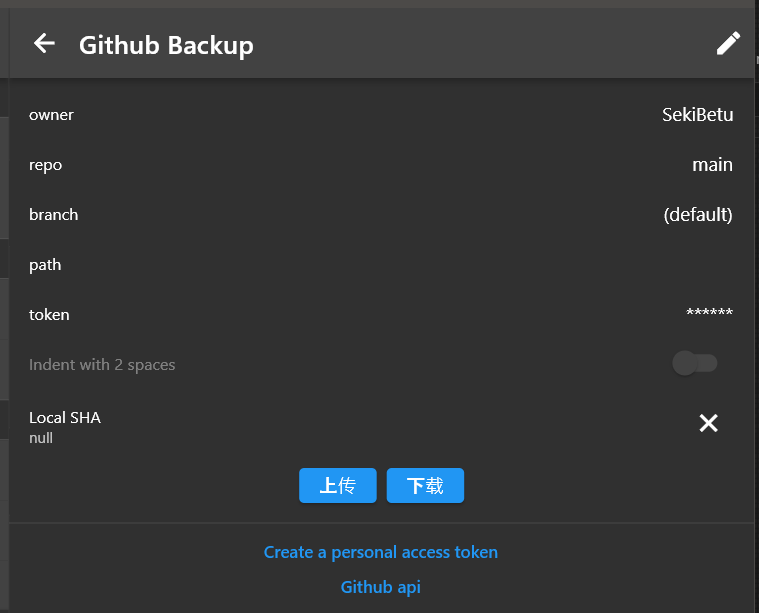Clear Local SHA with the X icon
Screen dimensions: 759x613
tap(708, 423)
